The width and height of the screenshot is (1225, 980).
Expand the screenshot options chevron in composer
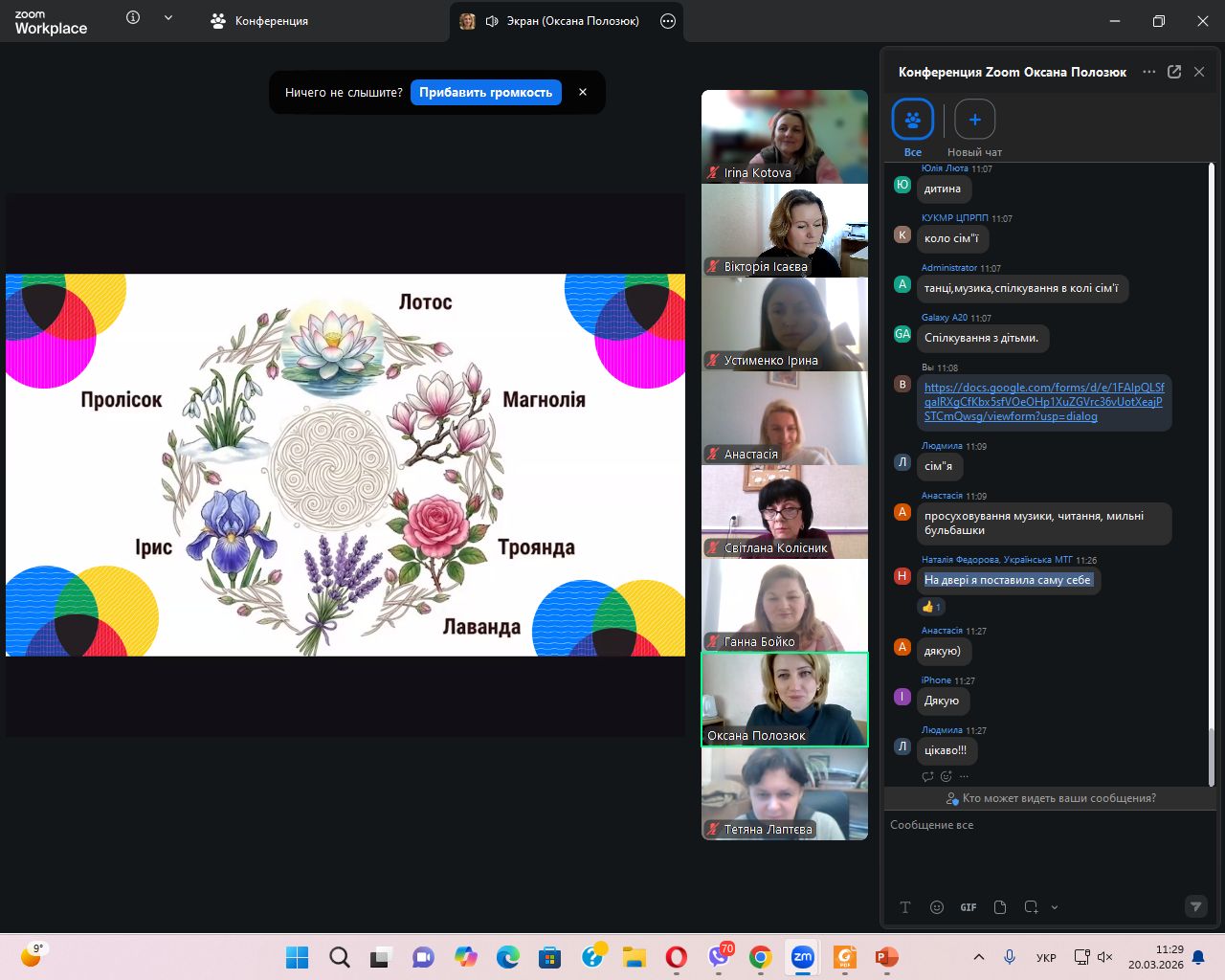tap(1055, 907)
